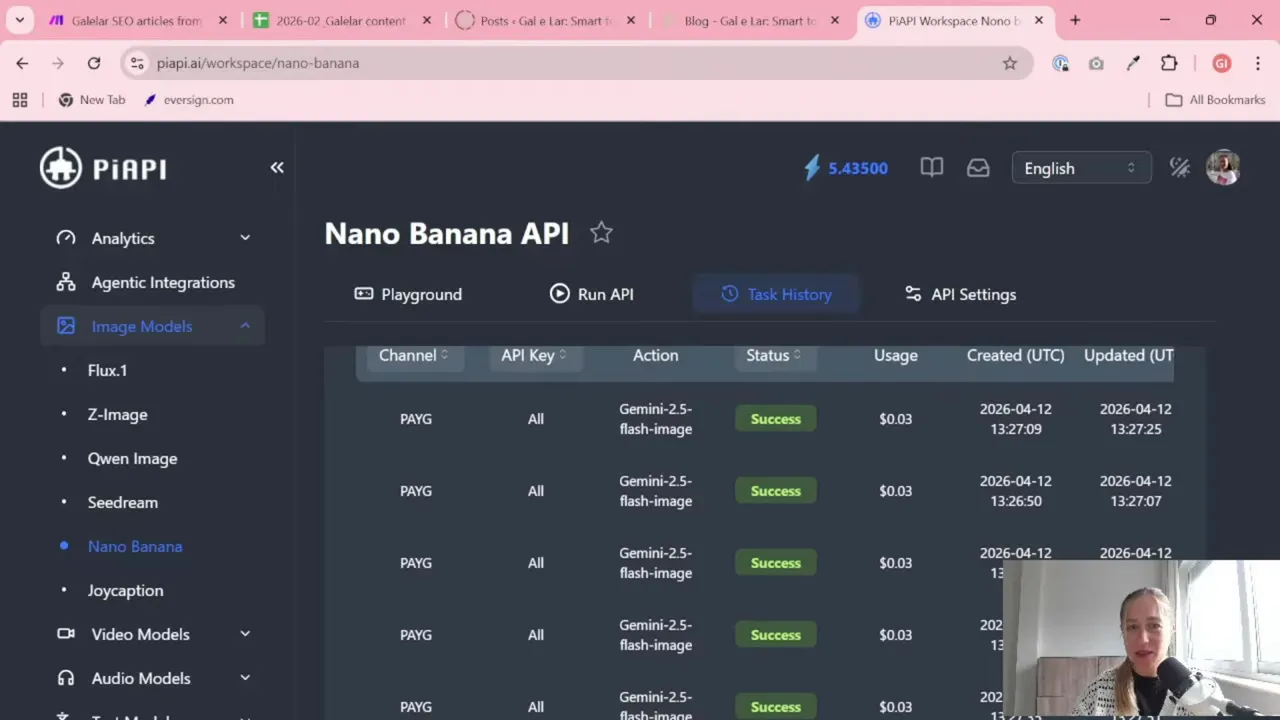Open Flux.1 model page
The height and width of the screenshot is (720, 1280).
107,370
